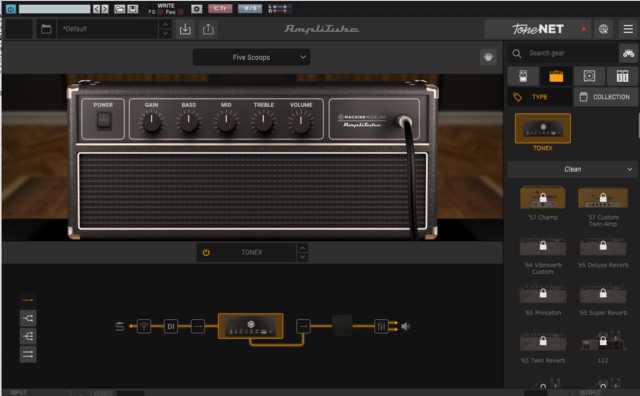Select parallel dual chain routing icon
The width and height of the screenshot is (640, 396).
pyautogui.click(x=28, y=354)
